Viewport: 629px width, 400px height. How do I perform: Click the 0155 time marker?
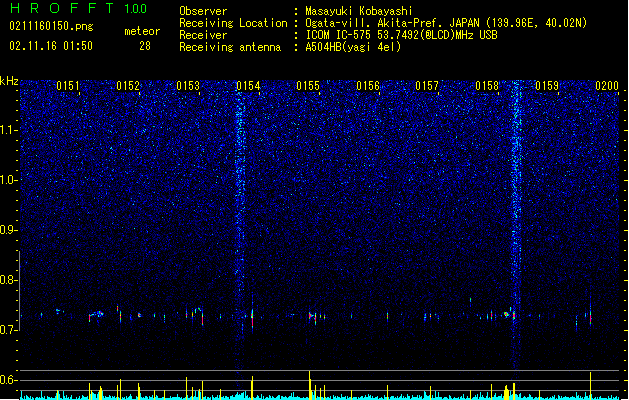point(308,86)
